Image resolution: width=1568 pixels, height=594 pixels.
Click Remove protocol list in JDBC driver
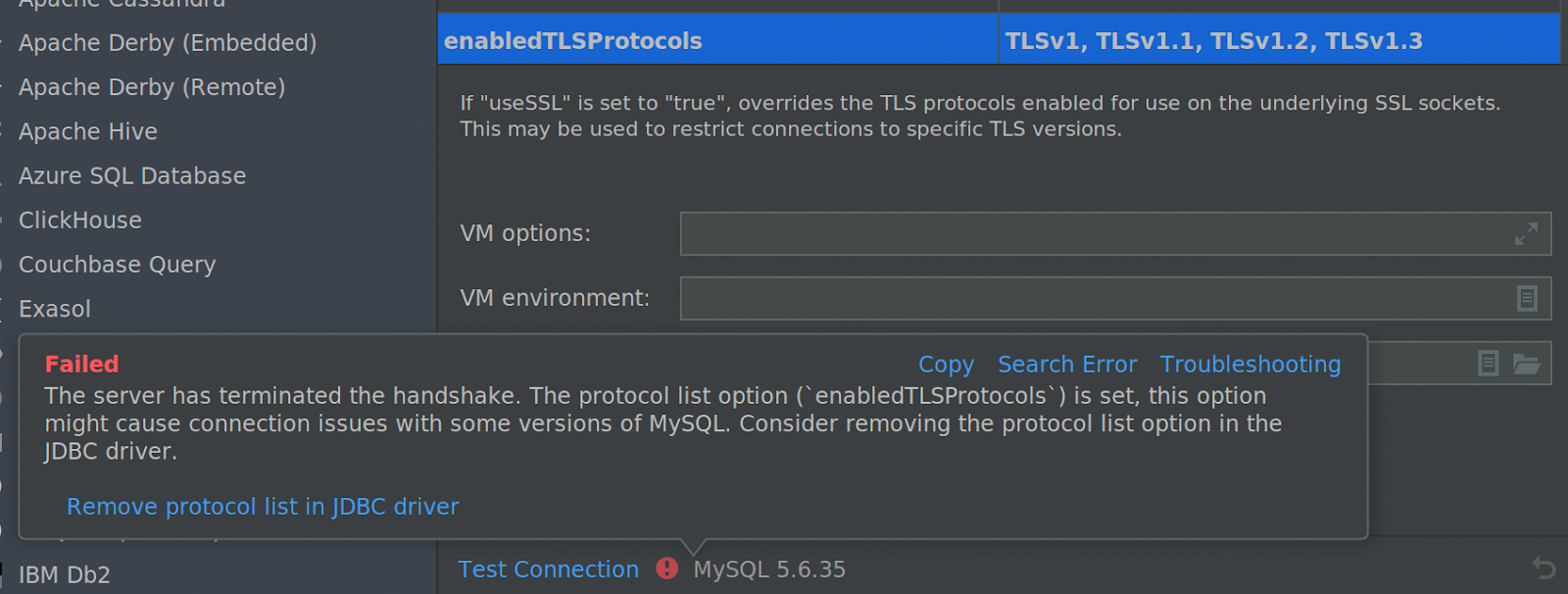[x=263, y=507]
